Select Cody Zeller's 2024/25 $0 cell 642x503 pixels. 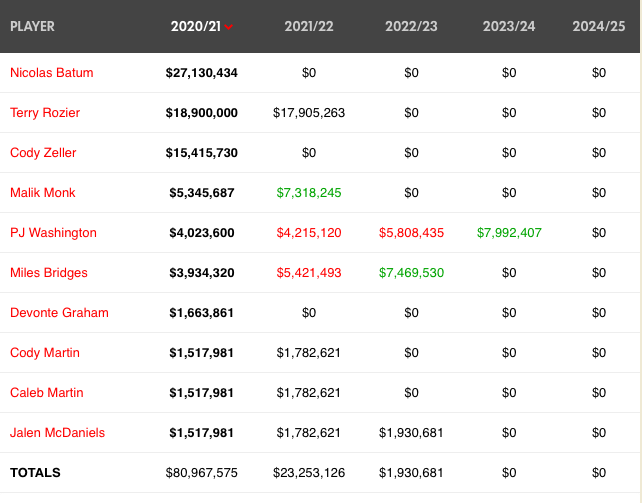point(599,153)
